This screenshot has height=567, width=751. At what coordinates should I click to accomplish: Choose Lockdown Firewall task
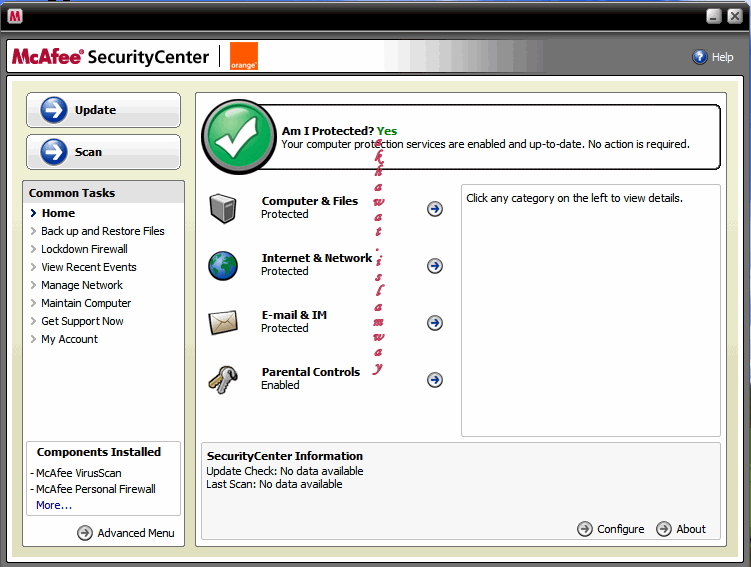click(84, 249)
